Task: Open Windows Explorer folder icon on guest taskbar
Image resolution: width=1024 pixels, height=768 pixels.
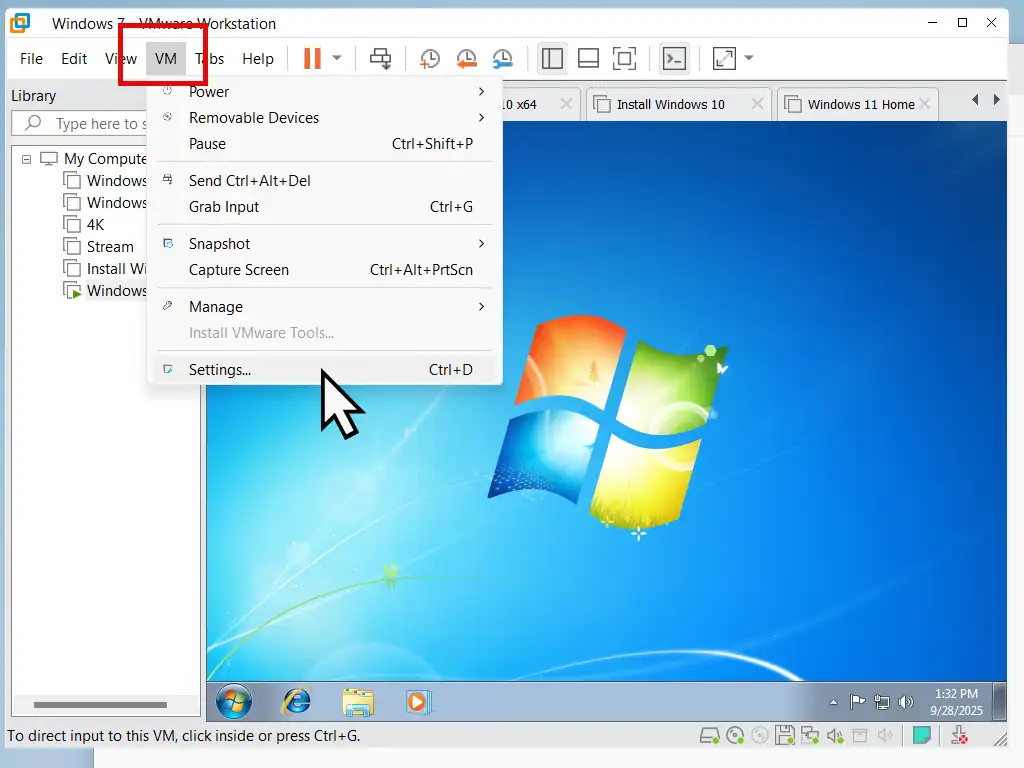Action: [358, 702]
